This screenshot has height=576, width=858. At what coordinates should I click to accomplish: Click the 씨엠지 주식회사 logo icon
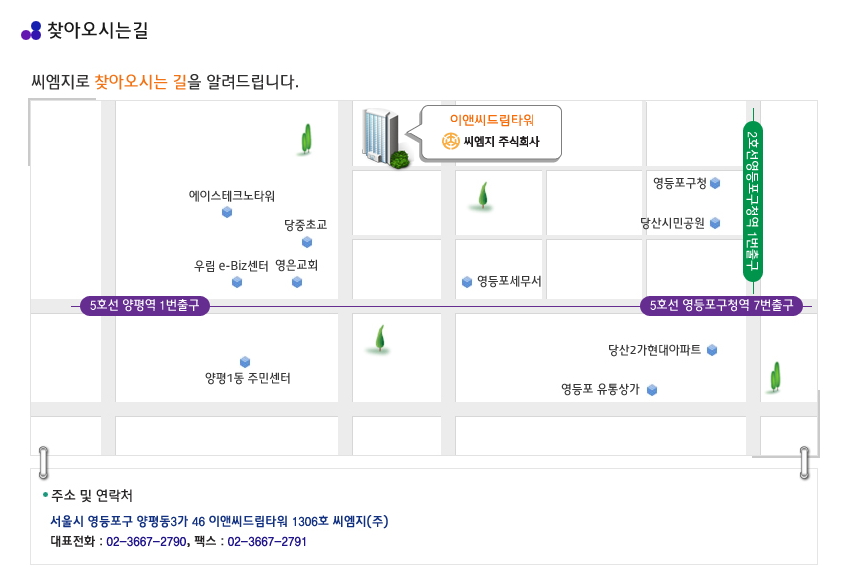[x=451, y=142]
